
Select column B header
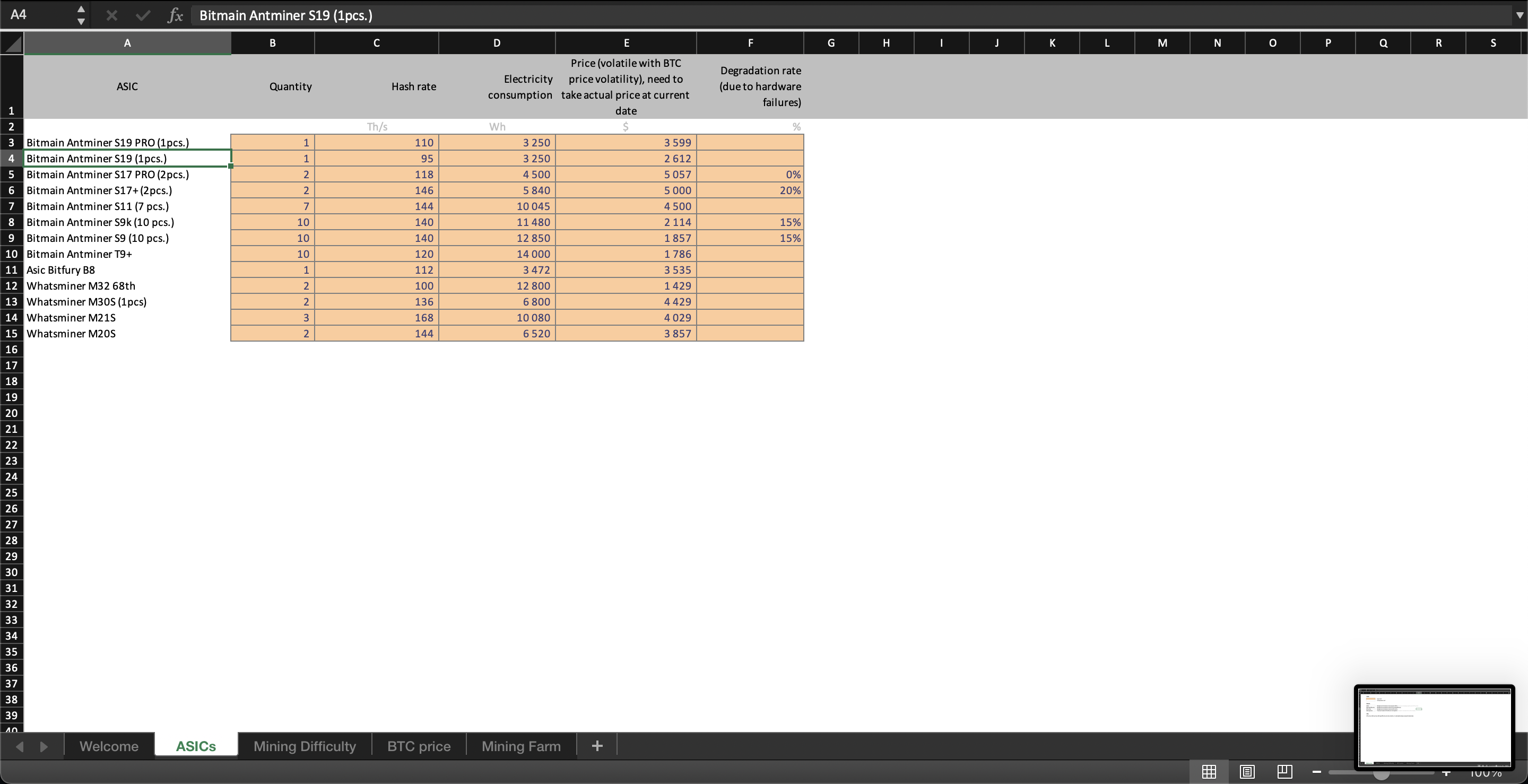272,42
